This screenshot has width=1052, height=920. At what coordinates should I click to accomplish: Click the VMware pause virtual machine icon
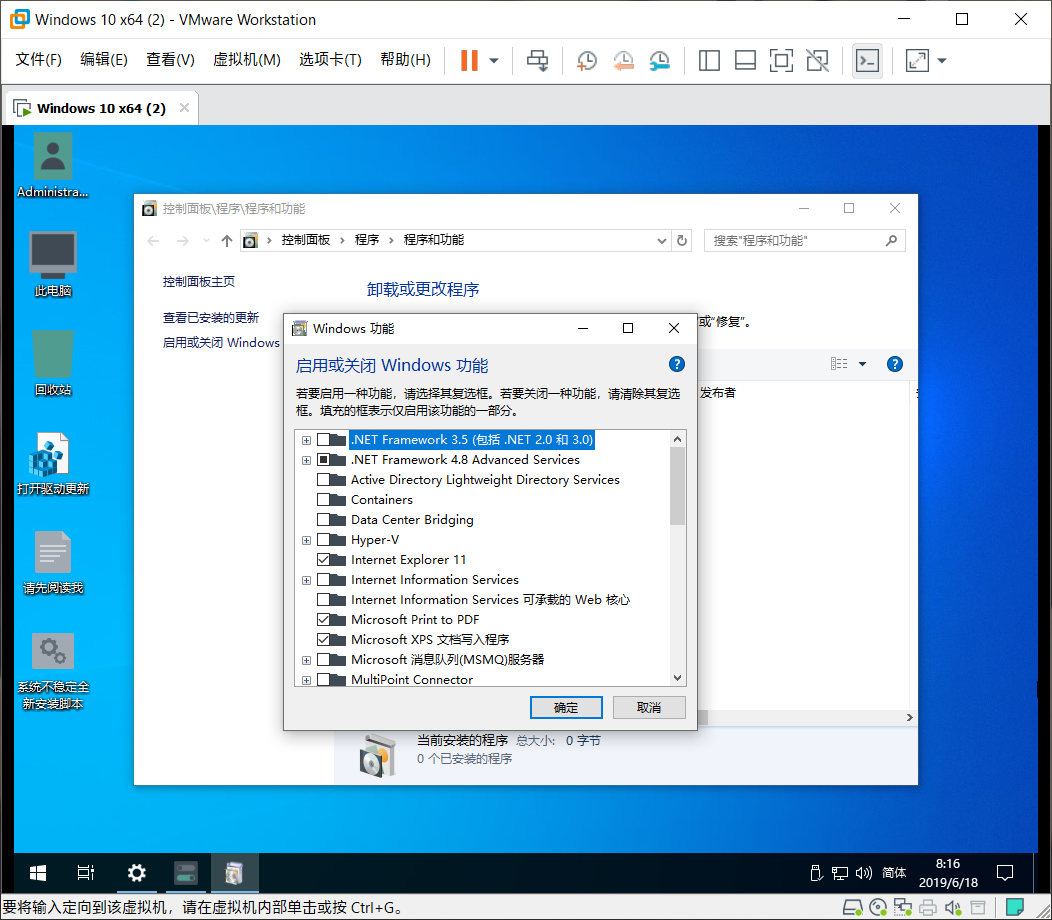(469, 60)
